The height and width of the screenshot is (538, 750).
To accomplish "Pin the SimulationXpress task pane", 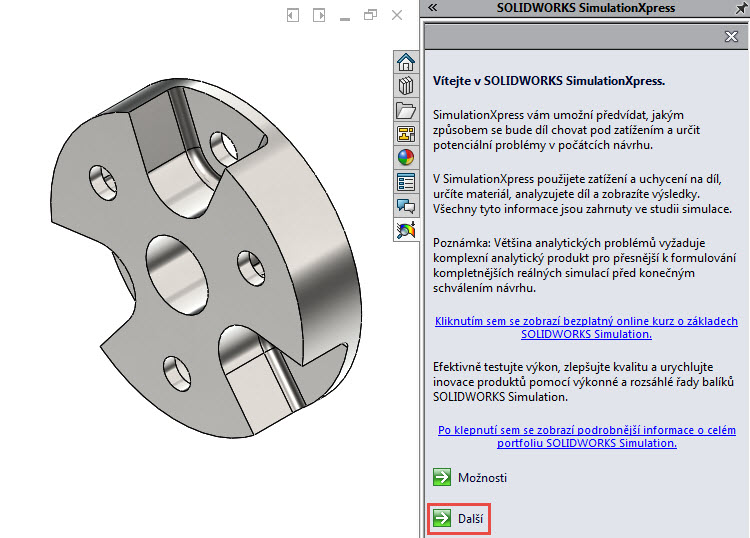I will pos(742,9).
